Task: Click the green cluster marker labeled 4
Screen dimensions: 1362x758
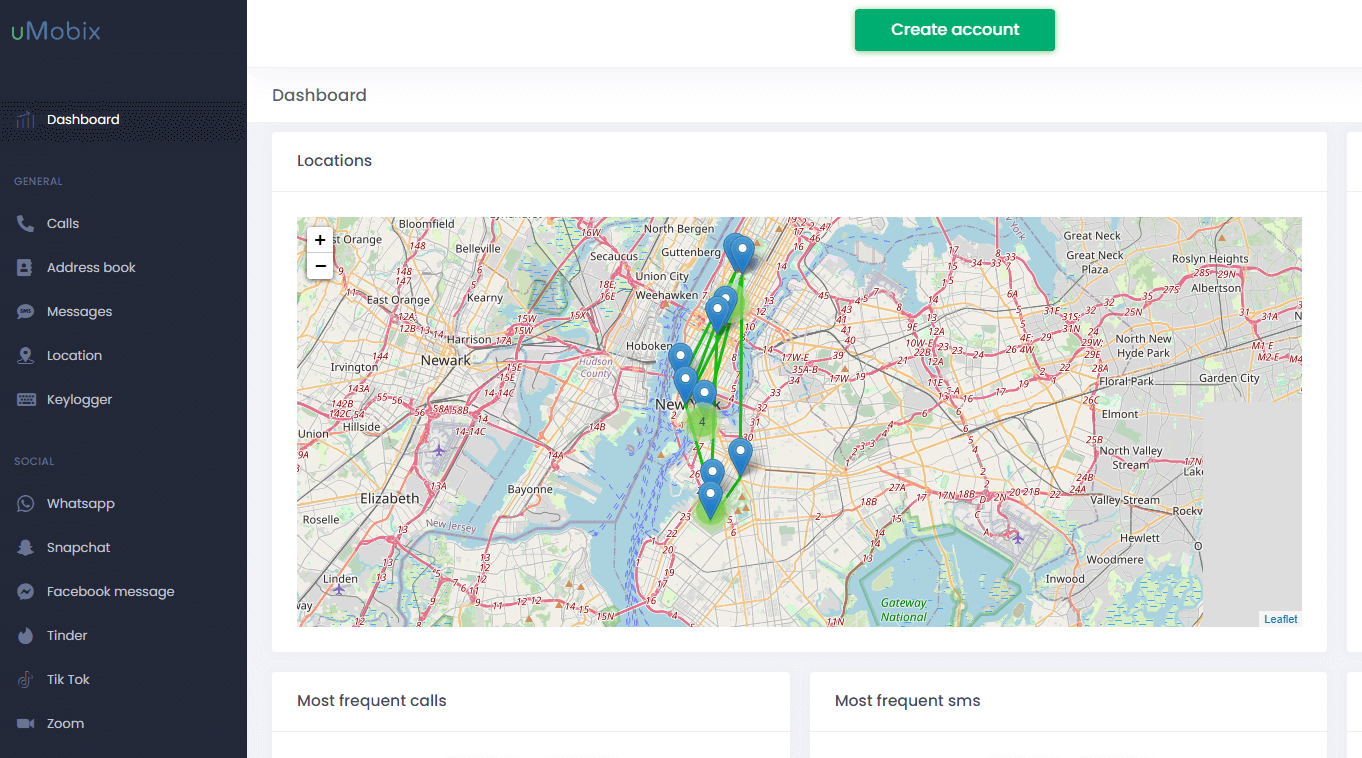Action: pyautogui.click(x=702, y=422)
